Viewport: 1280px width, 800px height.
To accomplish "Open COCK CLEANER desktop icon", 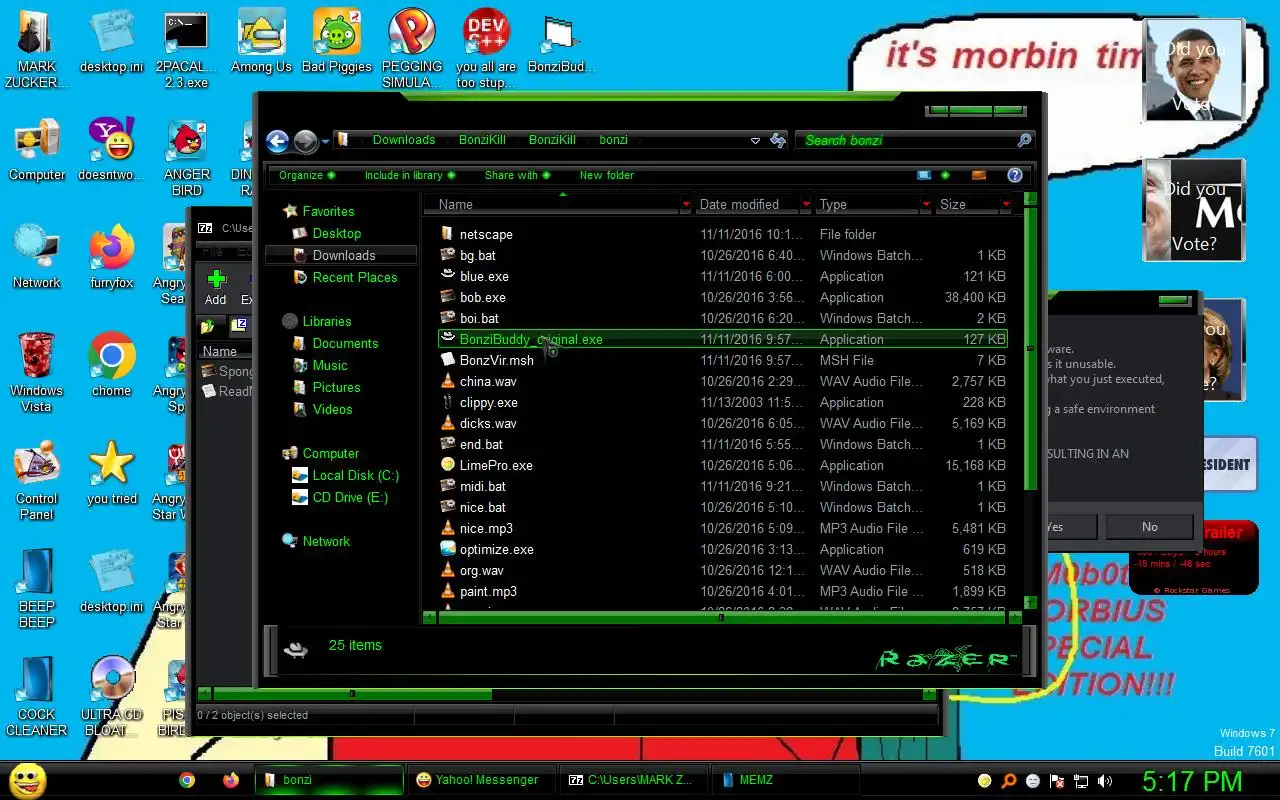I will [37, 696].
